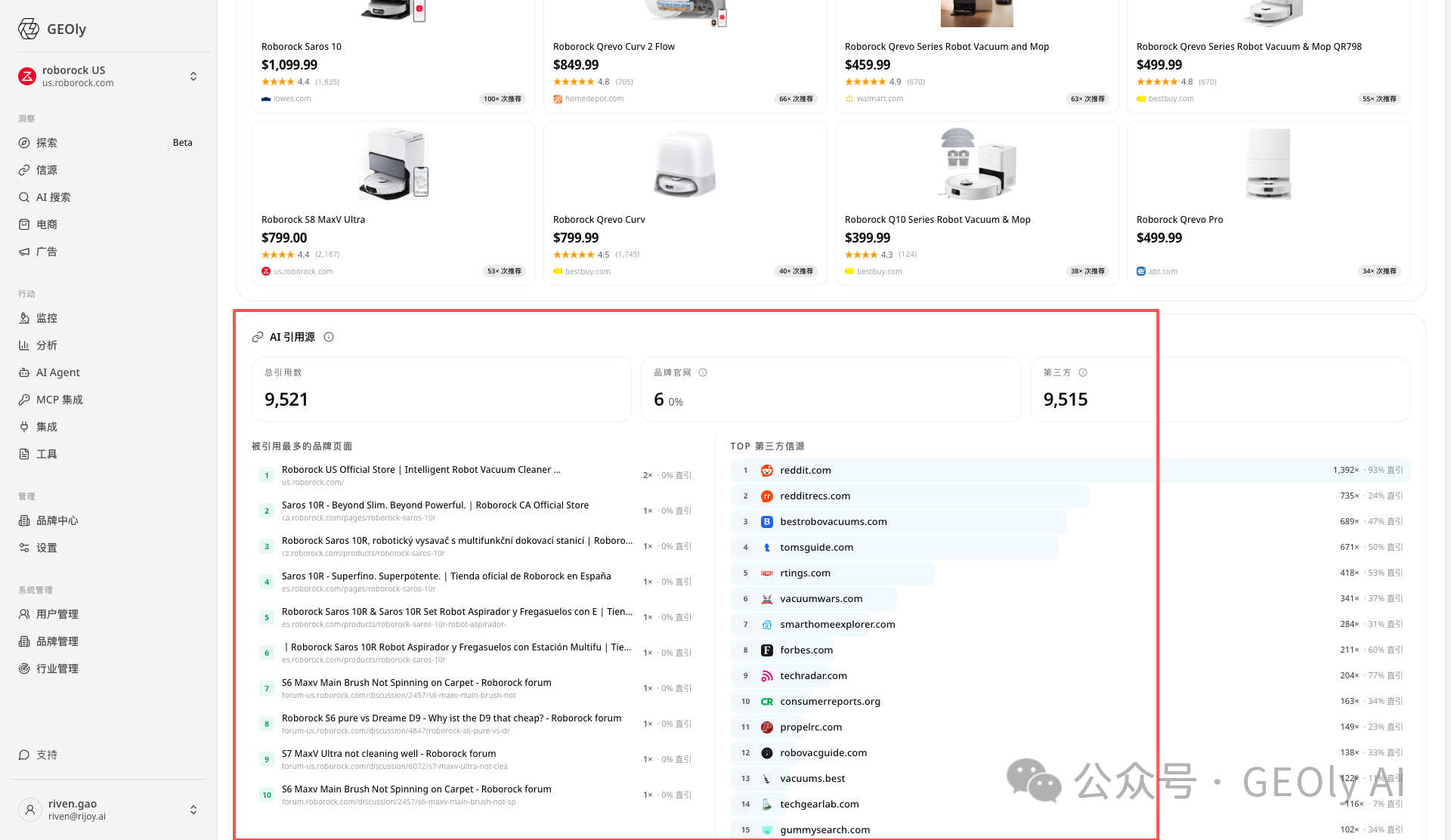
Task: Click the 行业管理 target icon
Action: tap(24, 669)
